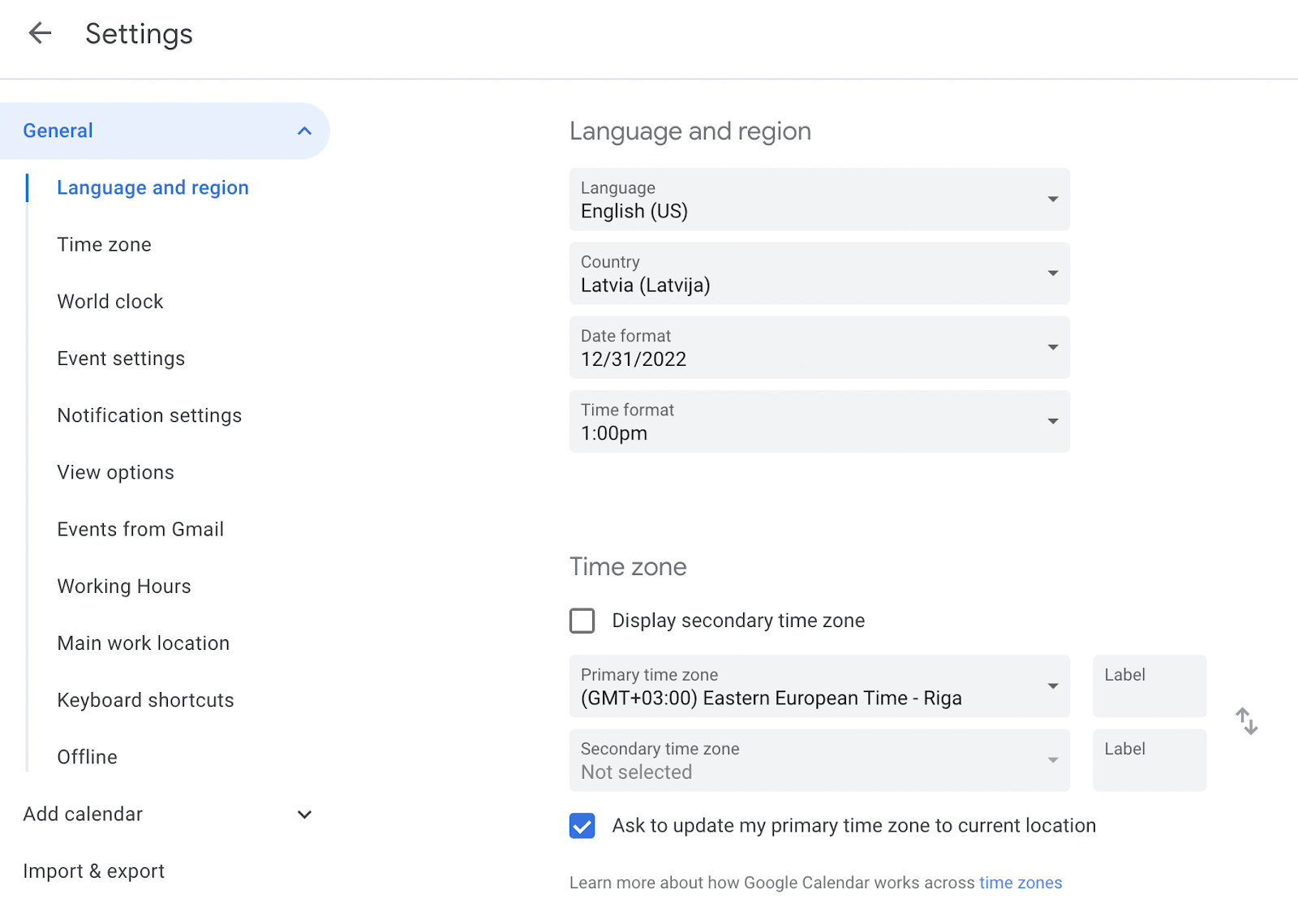Open Working Hours settings
The width and height of the screenshot is (1298, 924).
click(124, 587)
